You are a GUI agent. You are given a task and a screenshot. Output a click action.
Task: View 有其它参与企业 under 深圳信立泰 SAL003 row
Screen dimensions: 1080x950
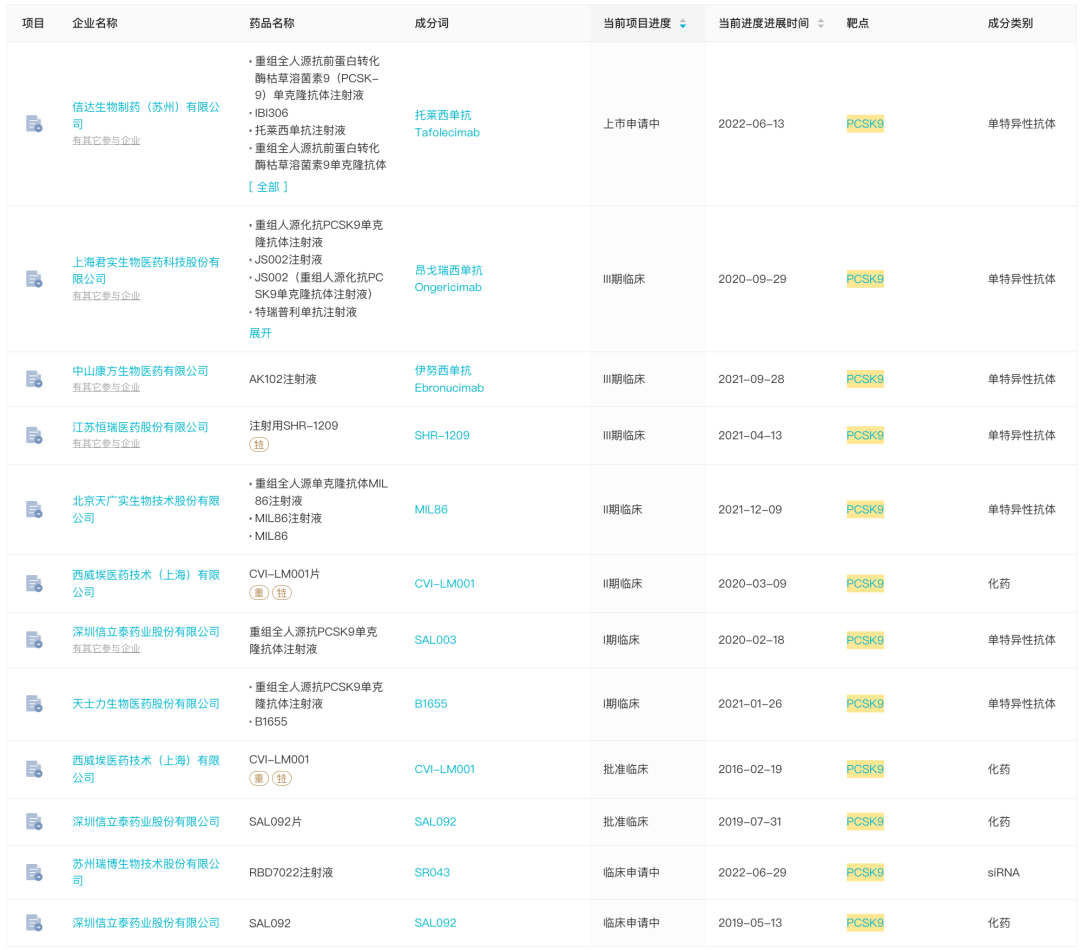point(106,648)
